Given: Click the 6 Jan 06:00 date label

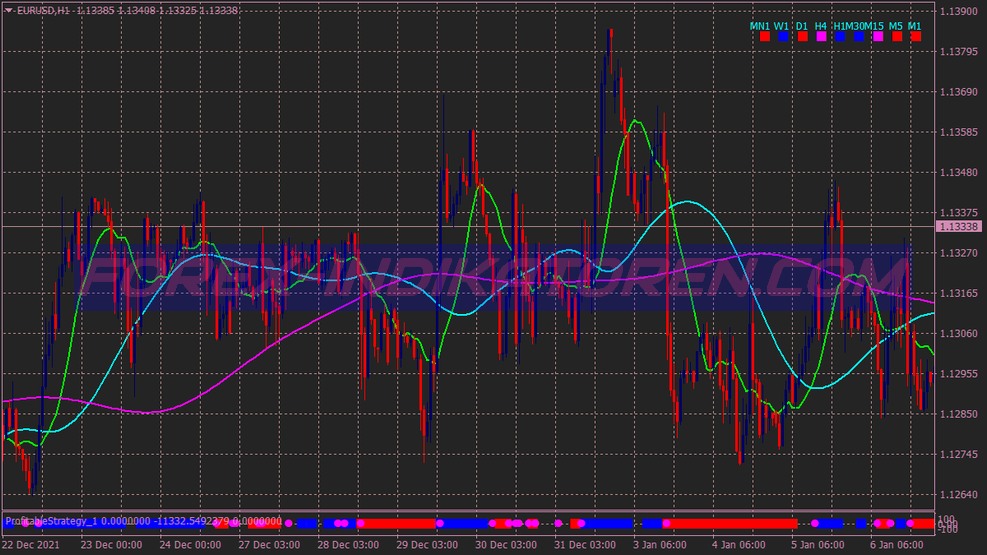Looking at the screenshot, I should tap(897, 544).
